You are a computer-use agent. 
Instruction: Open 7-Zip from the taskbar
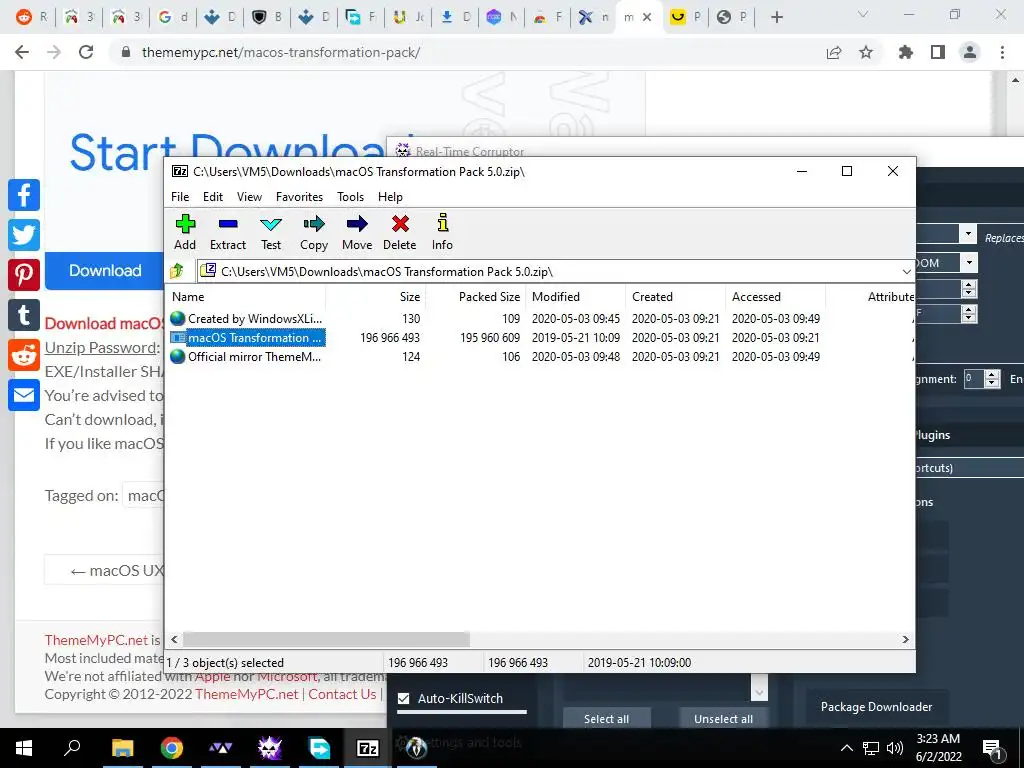(368, 748)
